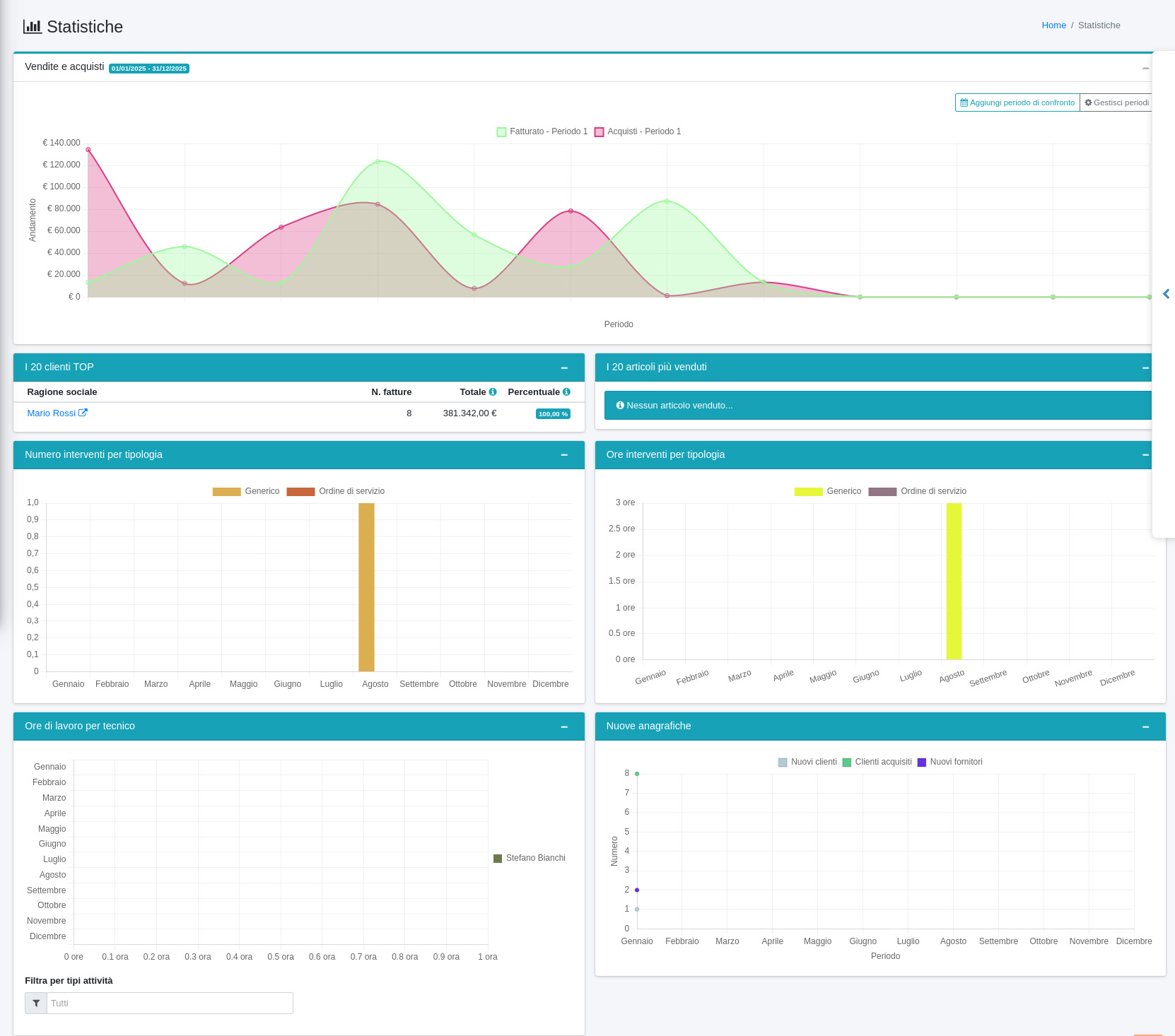Click the filter funnel icon
This screenshot has width=1175, height=1036.
click(36, 1003)
